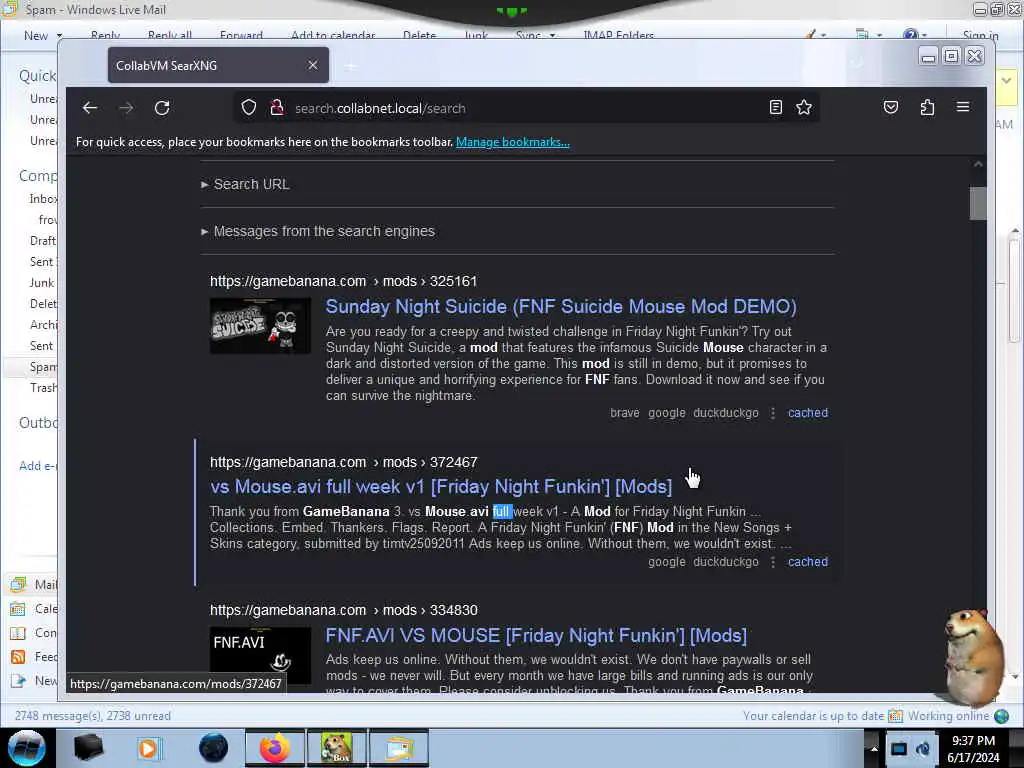Click IMAP Folders in Live Mail toolbar
This screenshot has width=1024, height=768.
(x=618, y=35)
